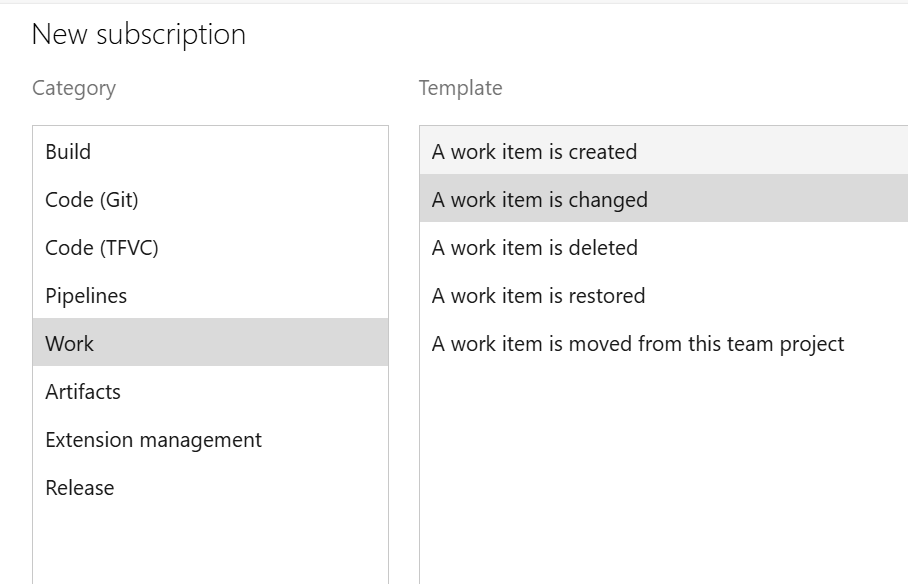Click the first row of the Template list
908x584 pixels.
(x=534, y=152)
